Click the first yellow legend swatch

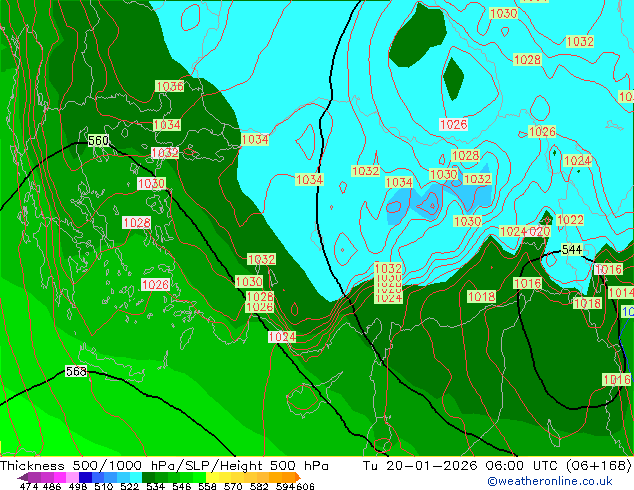click(212, 477)
